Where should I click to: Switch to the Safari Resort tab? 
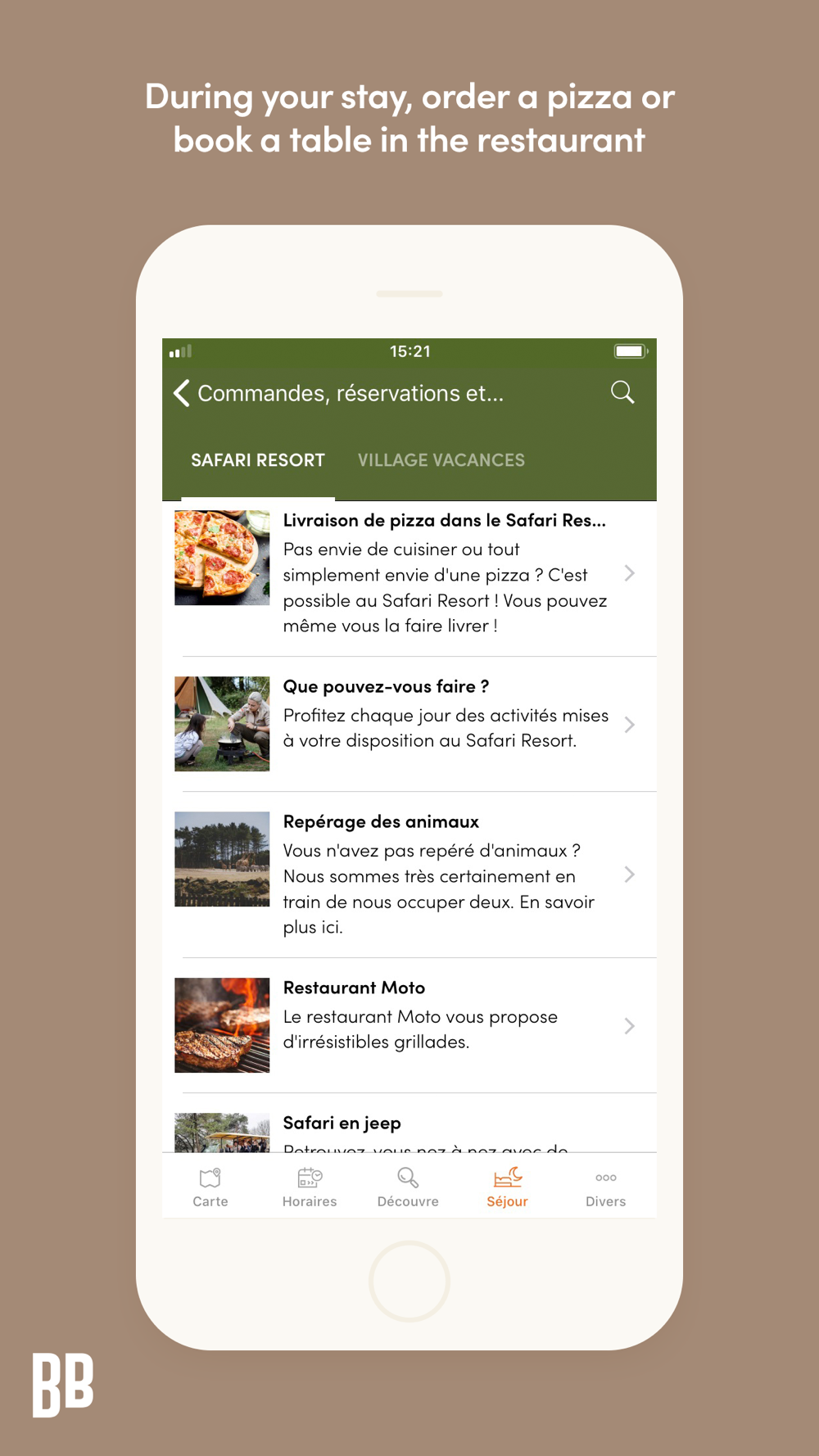[x=258, y=460]
